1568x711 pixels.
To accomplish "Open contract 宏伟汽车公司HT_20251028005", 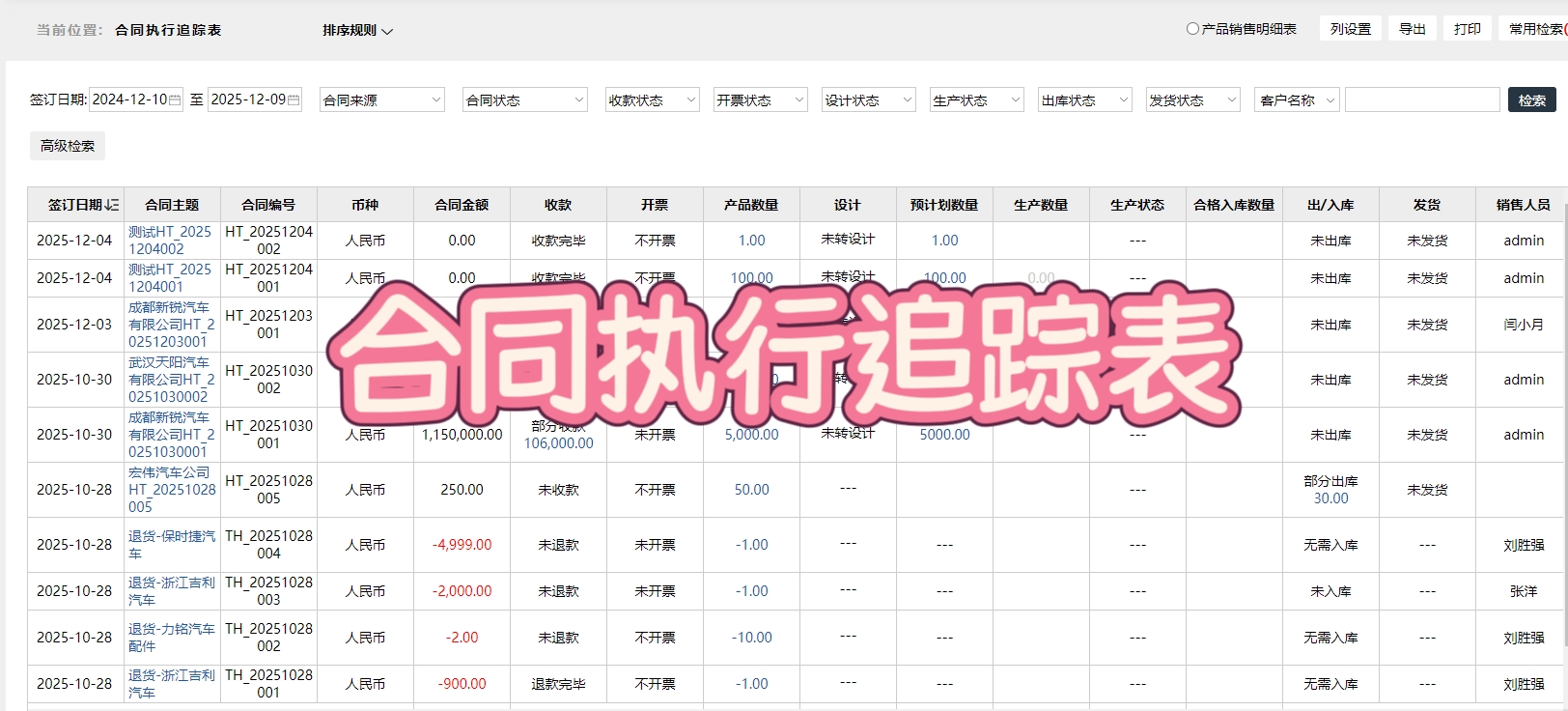I will point(172,490).
